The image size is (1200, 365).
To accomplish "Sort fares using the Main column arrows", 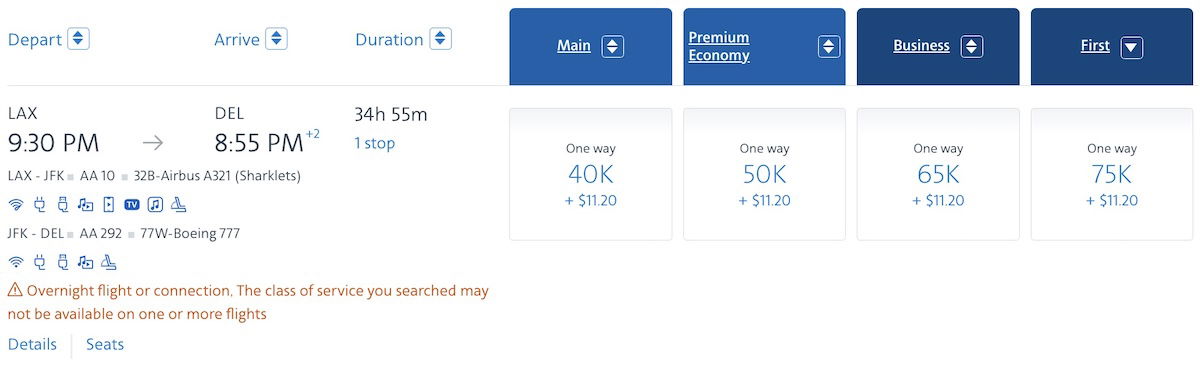I will point(613,47).
